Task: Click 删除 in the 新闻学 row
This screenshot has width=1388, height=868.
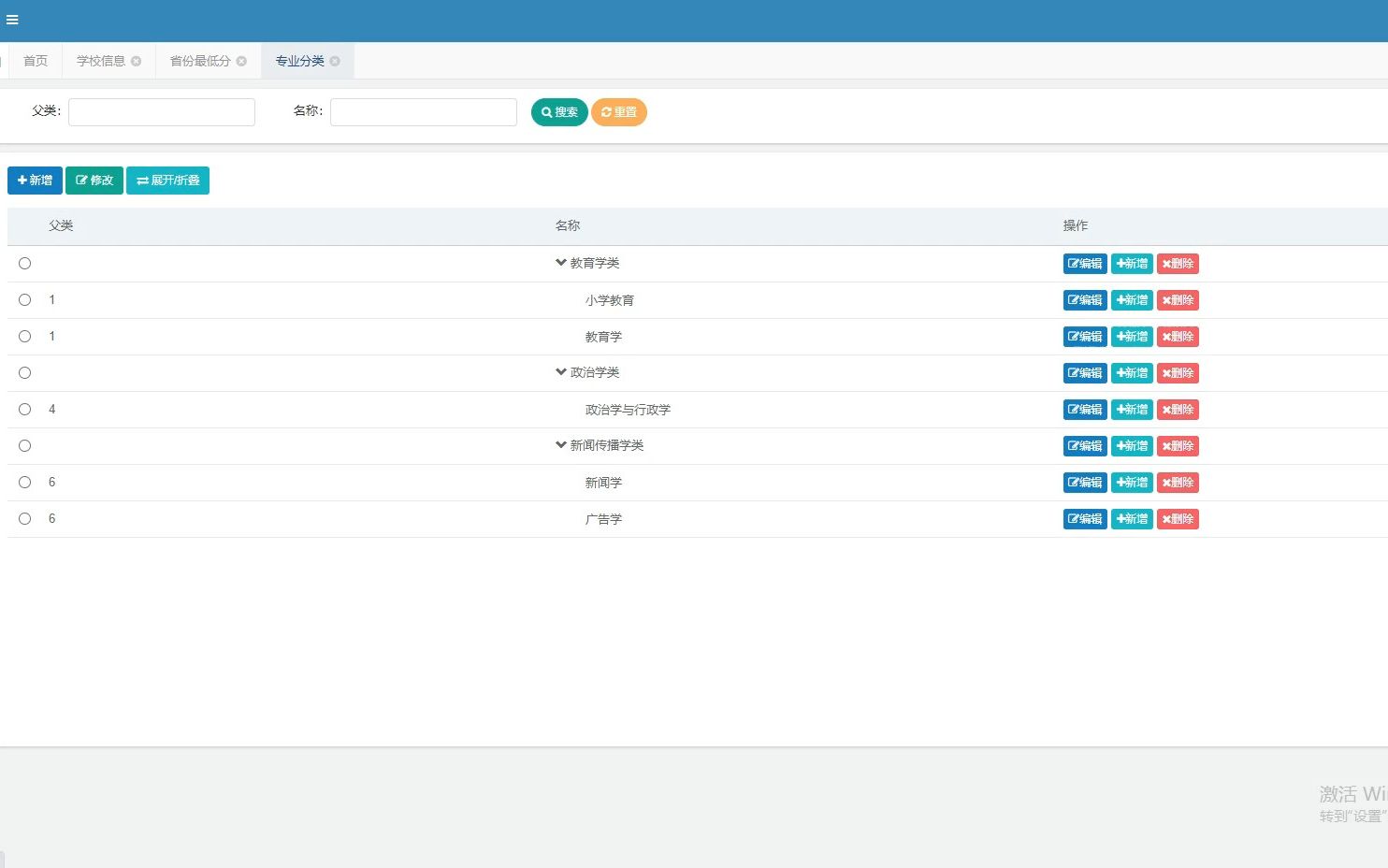Action: 1178,483
